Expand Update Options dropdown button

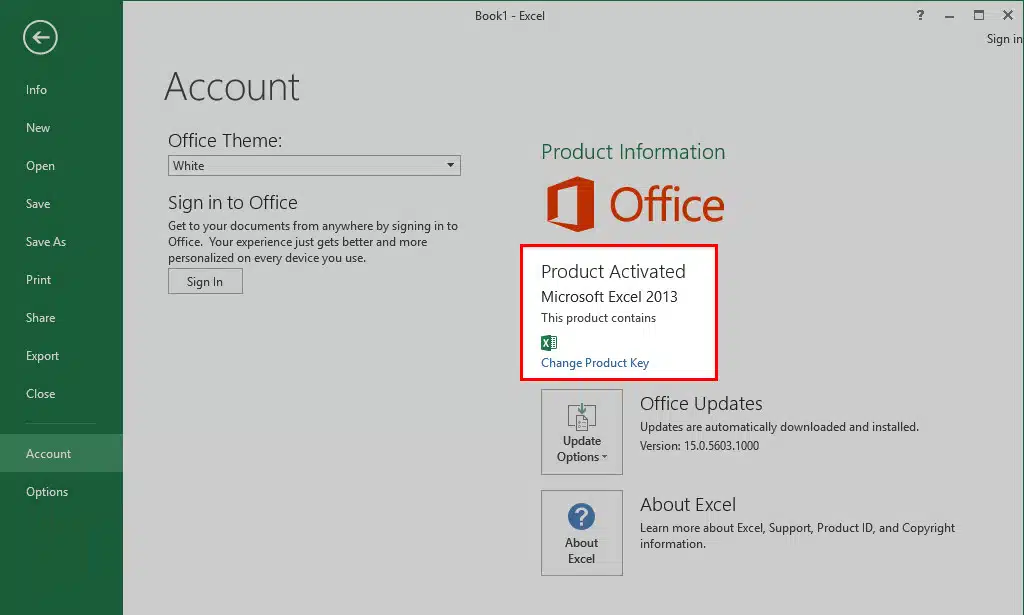(581, 432)
